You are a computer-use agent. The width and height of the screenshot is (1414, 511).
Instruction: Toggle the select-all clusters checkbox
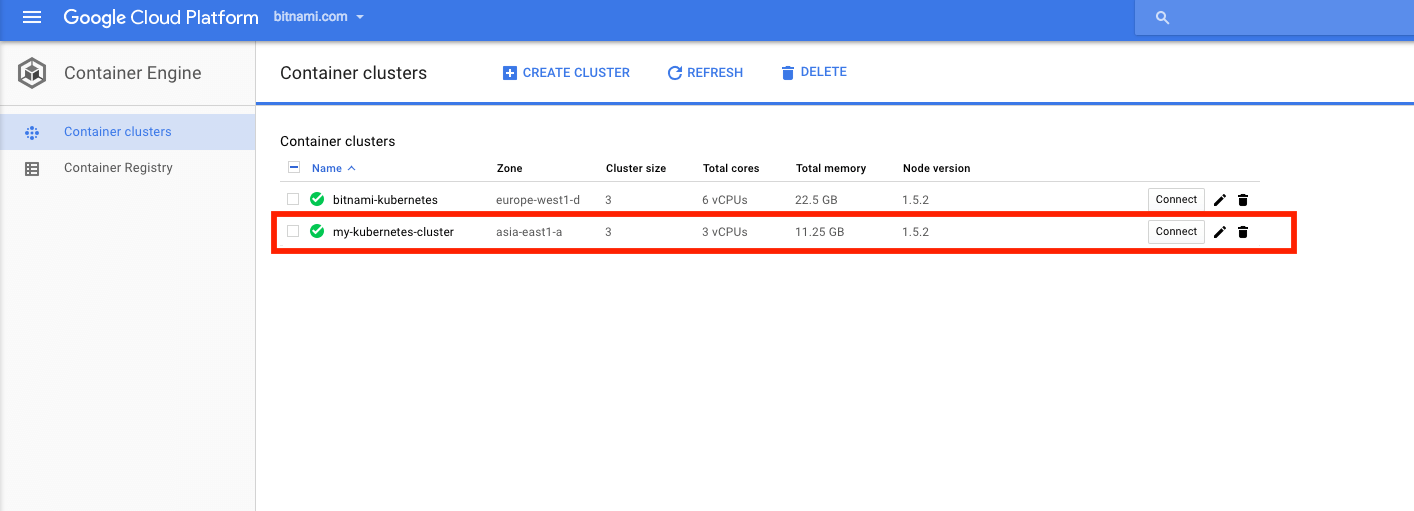coord(294,167)
